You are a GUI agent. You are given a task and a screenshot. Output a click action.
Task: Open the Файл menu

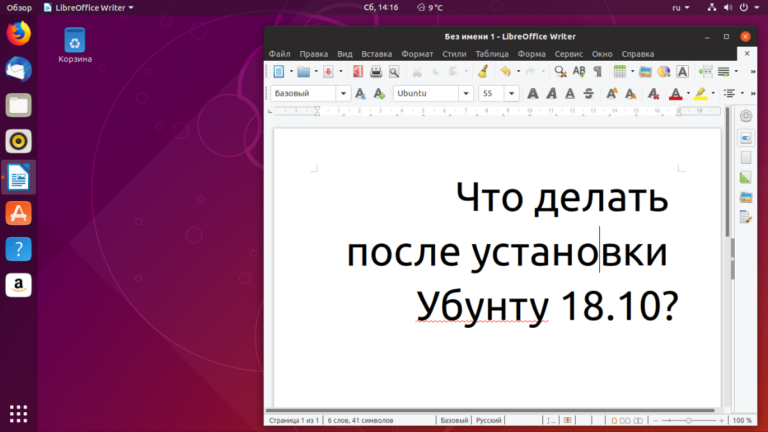(x=279, y=54)
